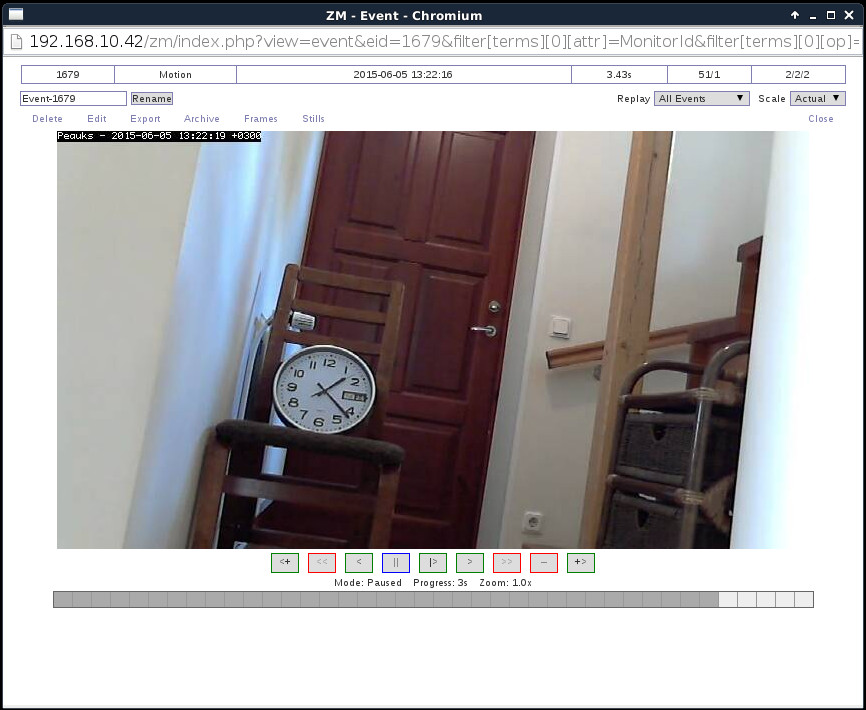Open the Stills view

[314, 119]
